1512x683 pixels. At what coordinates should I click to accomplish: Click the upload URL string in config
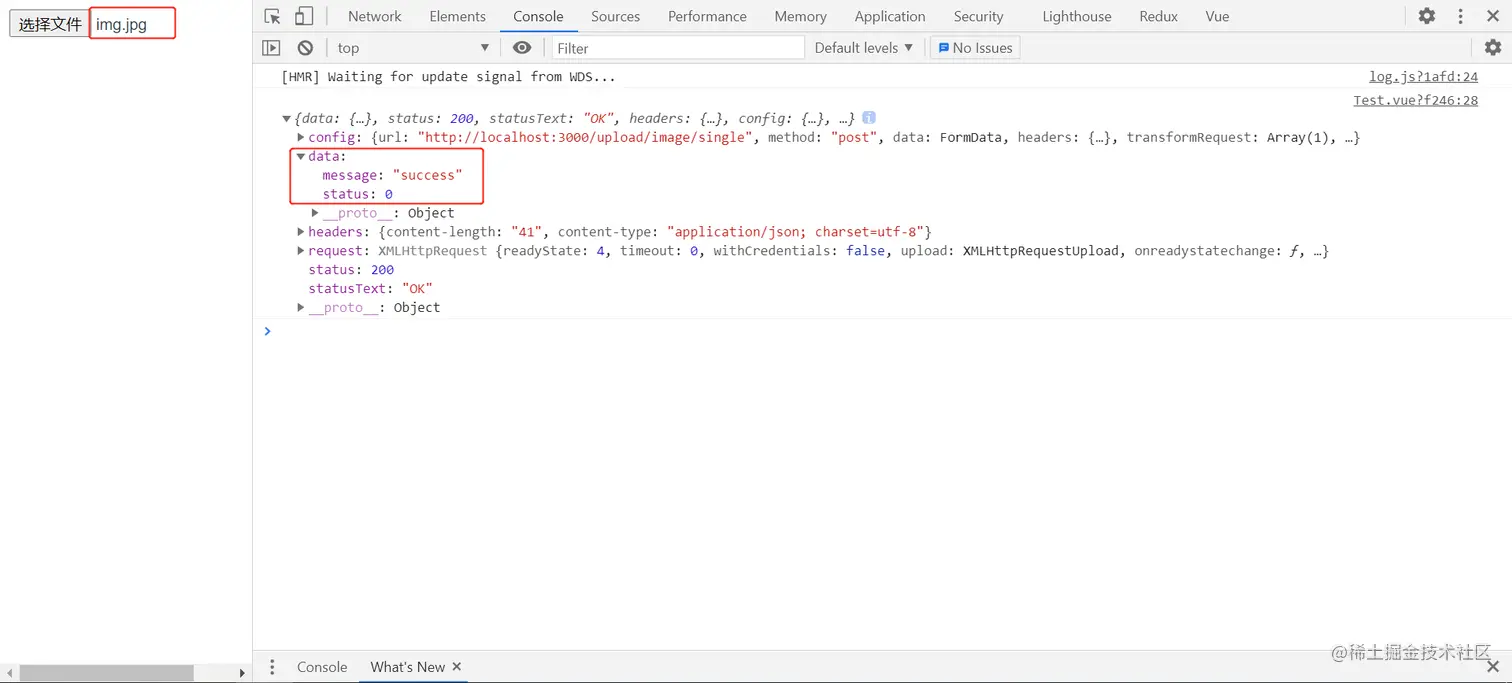pos(584,137)
